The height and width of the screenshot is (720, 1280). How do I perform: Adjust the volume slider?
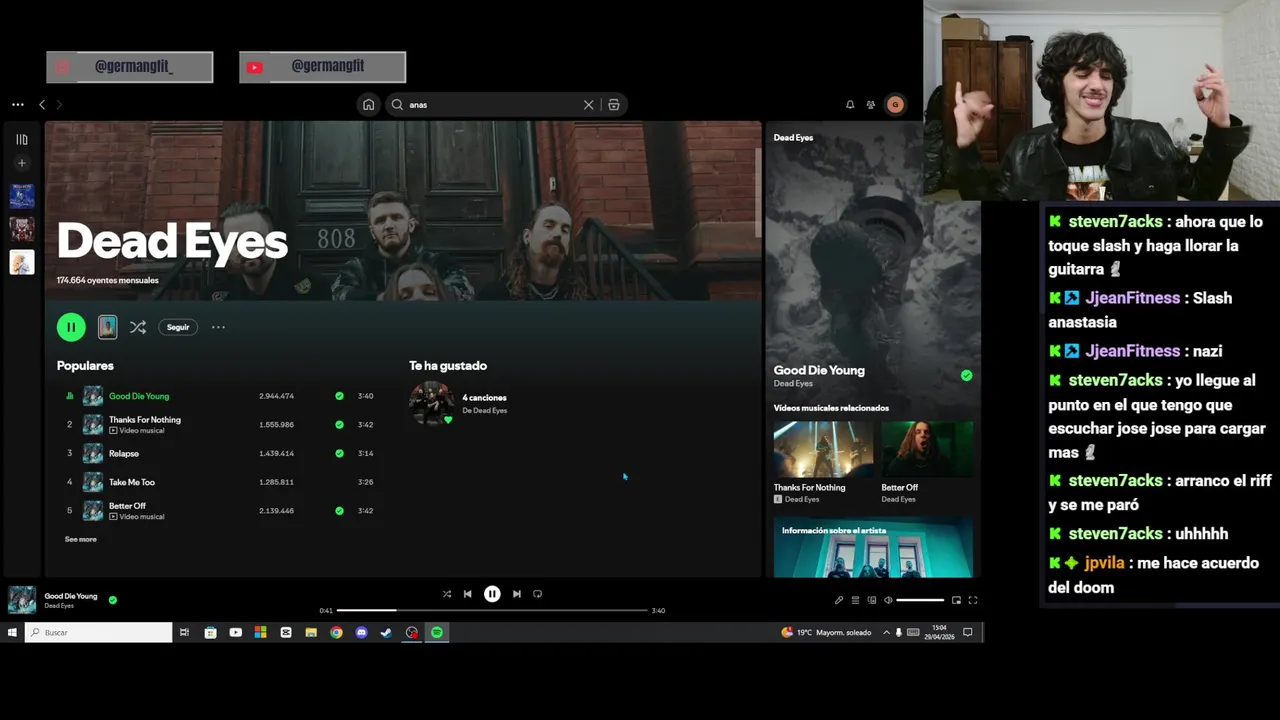coord(920,600)
